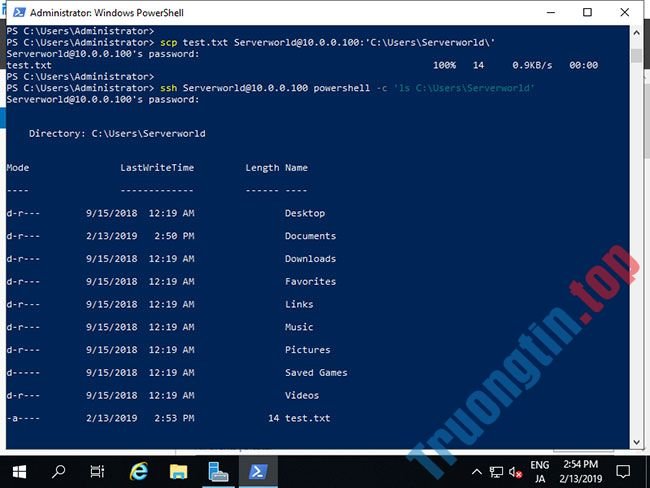This screenshot has width=650, height=488.
Task: Click '2:50 PM' time for Documents
Action: click(175, 236)
